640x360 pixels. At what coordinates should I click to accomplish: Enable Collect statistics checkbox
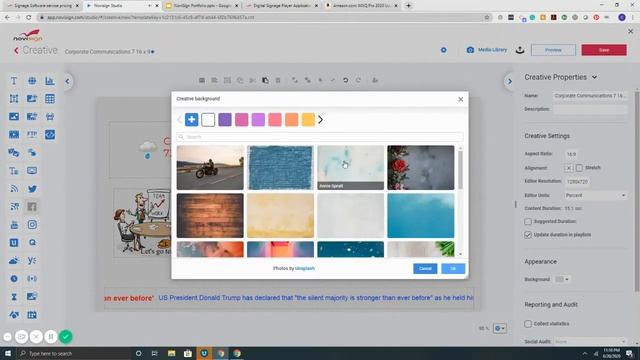[528, 324]
